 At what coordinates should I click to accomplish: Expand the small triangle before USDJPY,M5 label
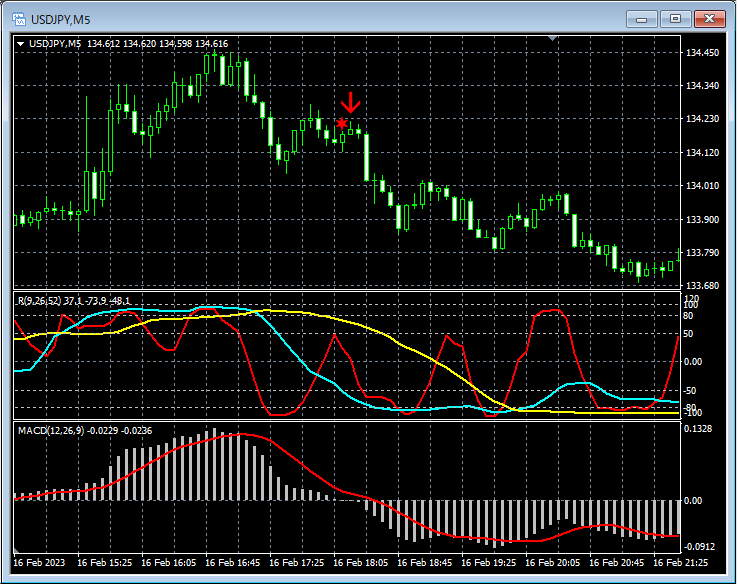pos(21,44)
